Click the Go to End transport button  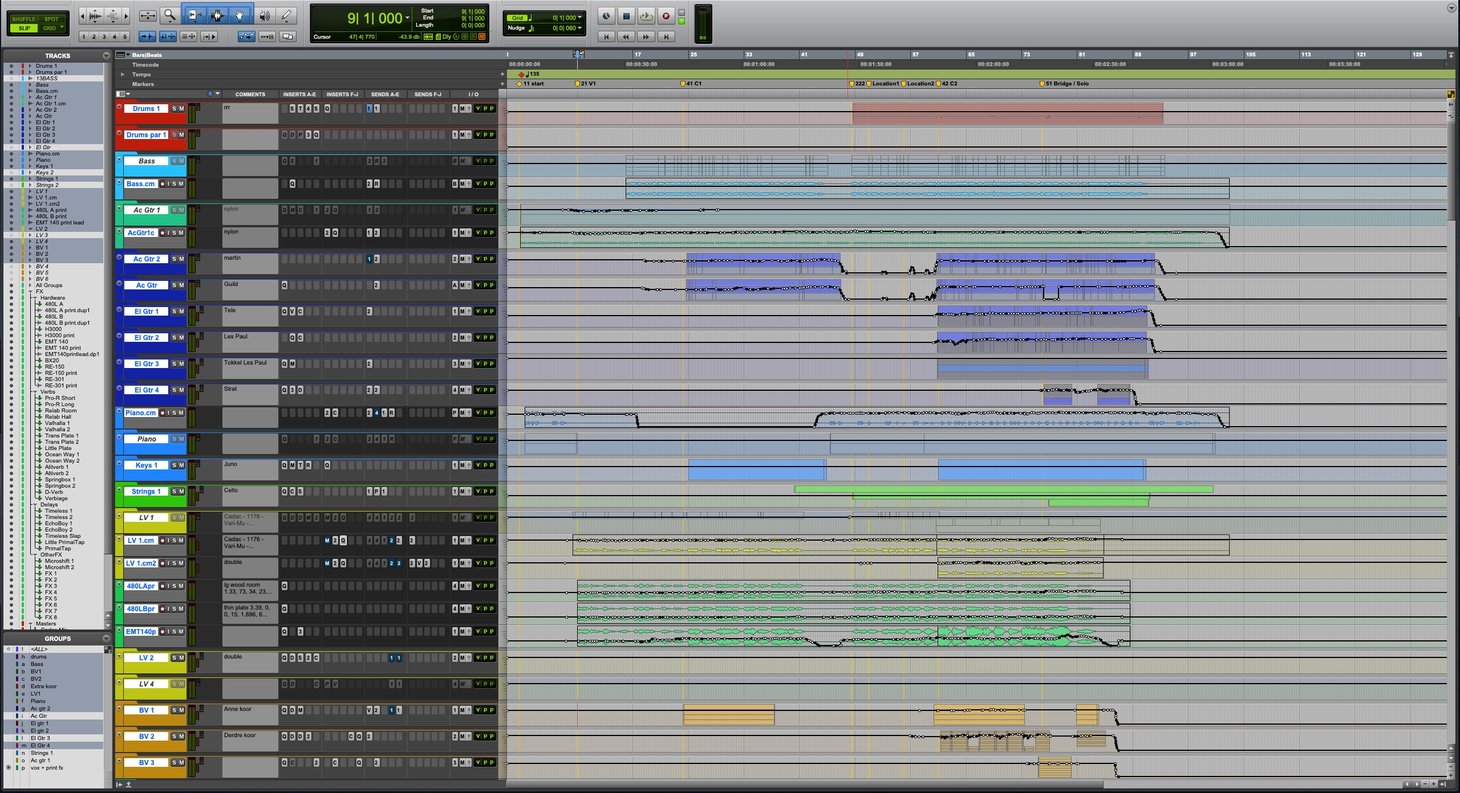(x=665, y=36)
